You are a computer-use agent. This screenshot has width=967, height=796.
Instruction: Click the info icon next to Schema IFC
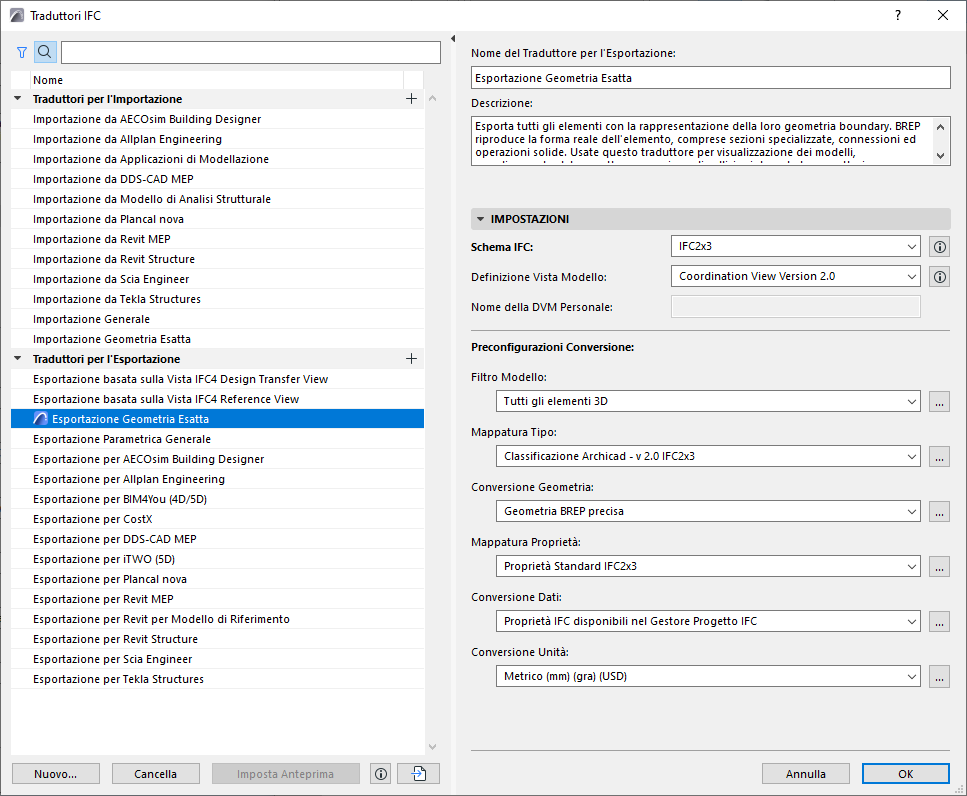(939, 246)
